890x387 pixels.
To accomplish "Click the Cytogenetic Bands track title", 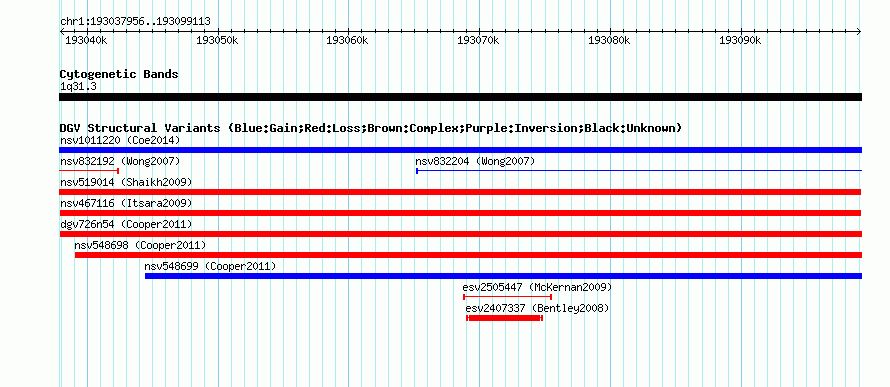I will tap(119, 74).
